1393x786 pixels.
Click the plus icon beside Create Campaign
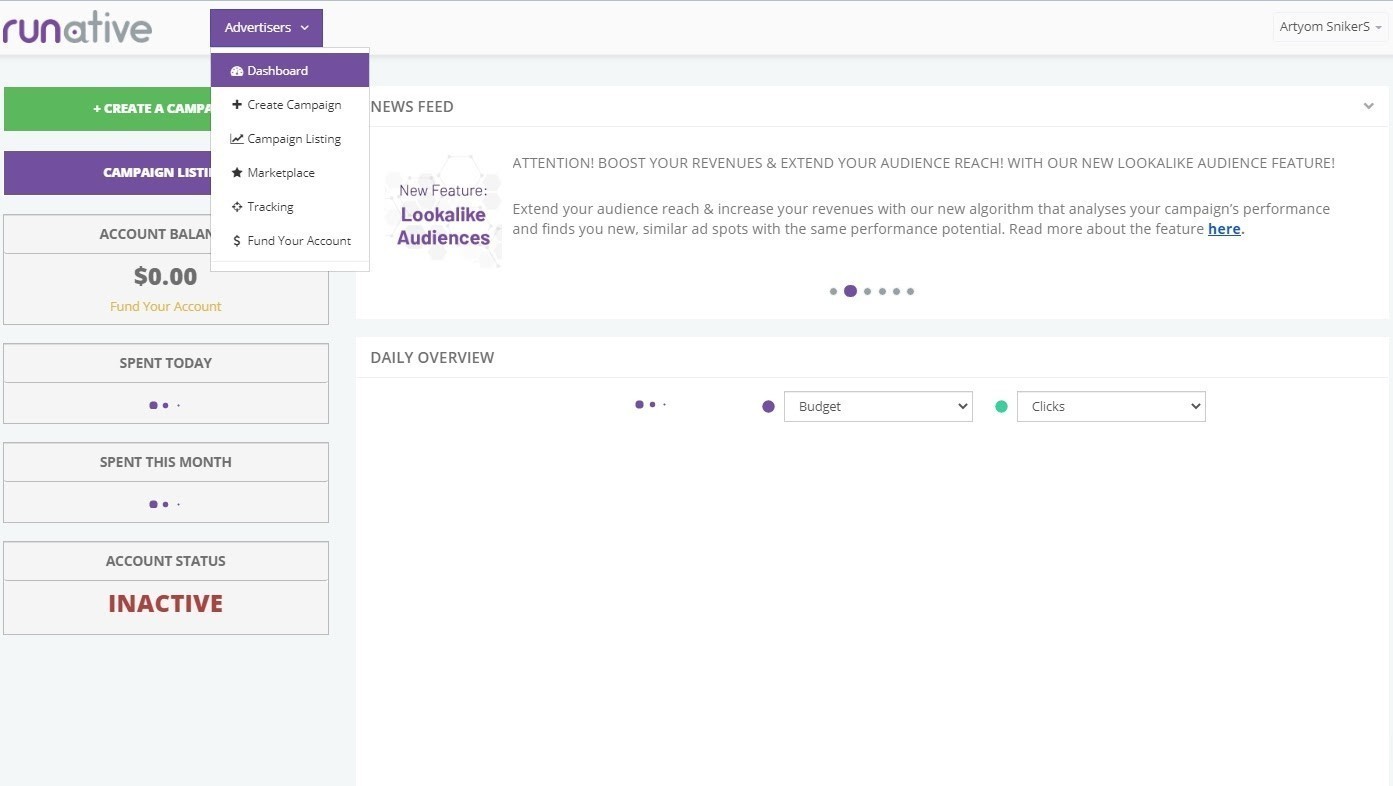[237, 105]
